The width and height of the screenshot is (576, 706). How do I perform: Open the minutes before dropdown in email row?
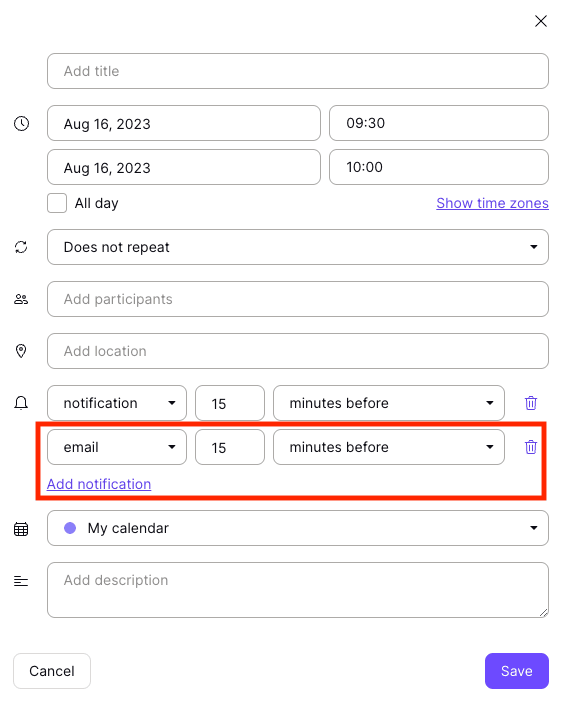point(389,447)
